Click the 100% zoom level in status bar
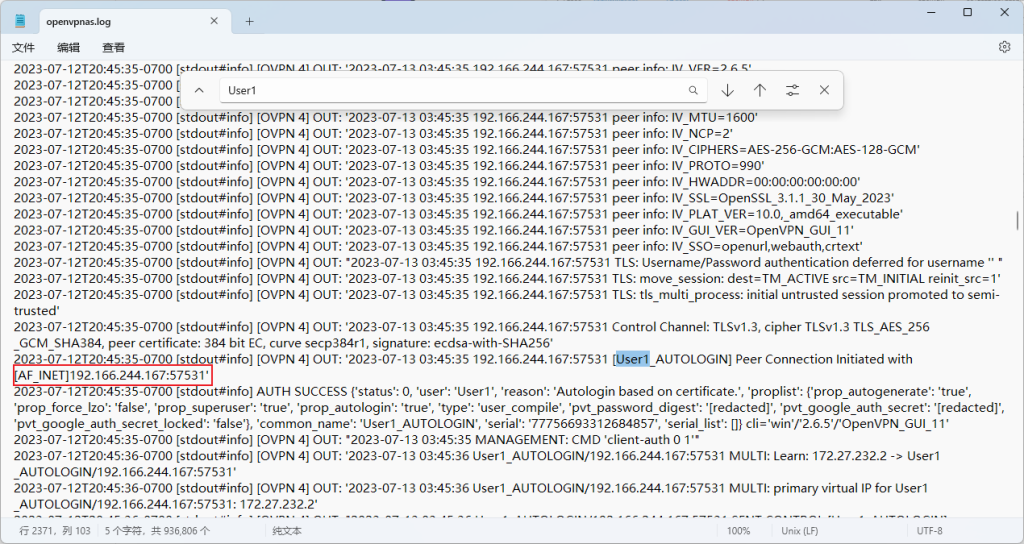 coord(739,531)
